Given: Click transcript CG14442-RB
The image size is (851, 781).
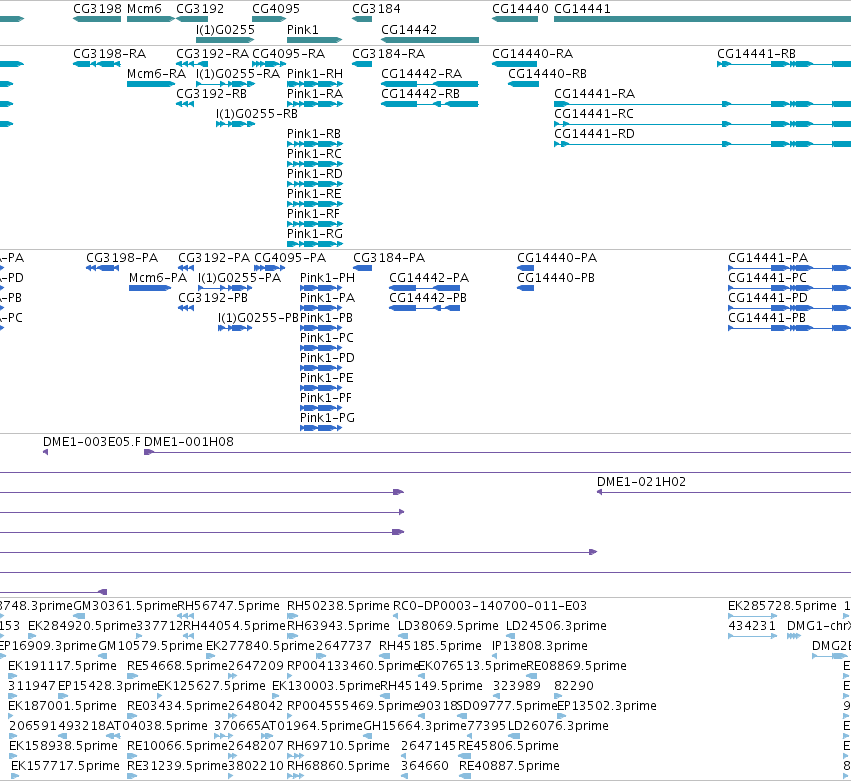Looking at the screenshot, I should point(421,93).
